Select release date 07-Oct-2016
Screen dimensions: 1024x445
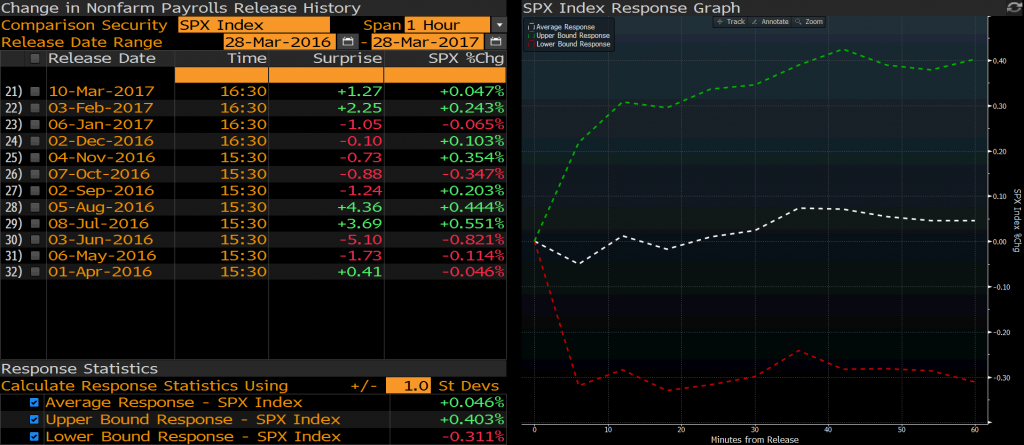click(x=99, y=174)
